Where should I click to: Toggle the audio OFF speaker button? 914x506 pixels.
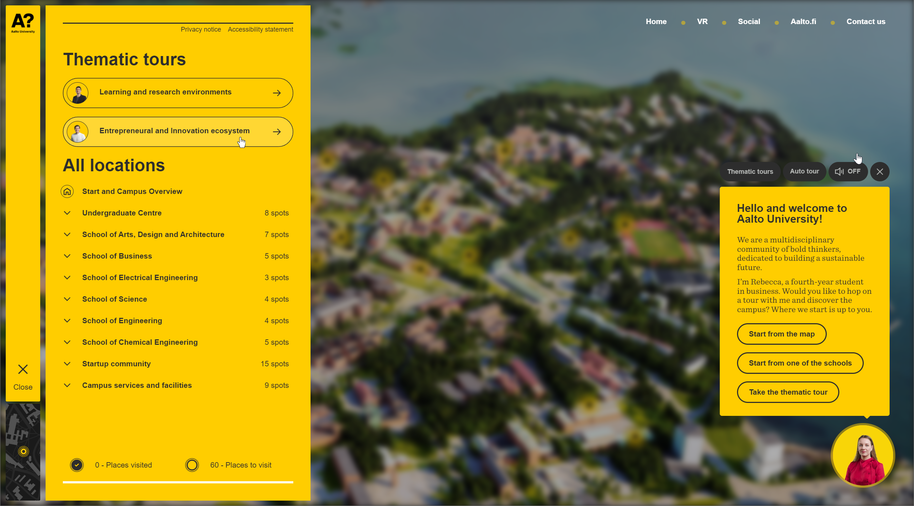pyautogui.click(x=847, y=172)
